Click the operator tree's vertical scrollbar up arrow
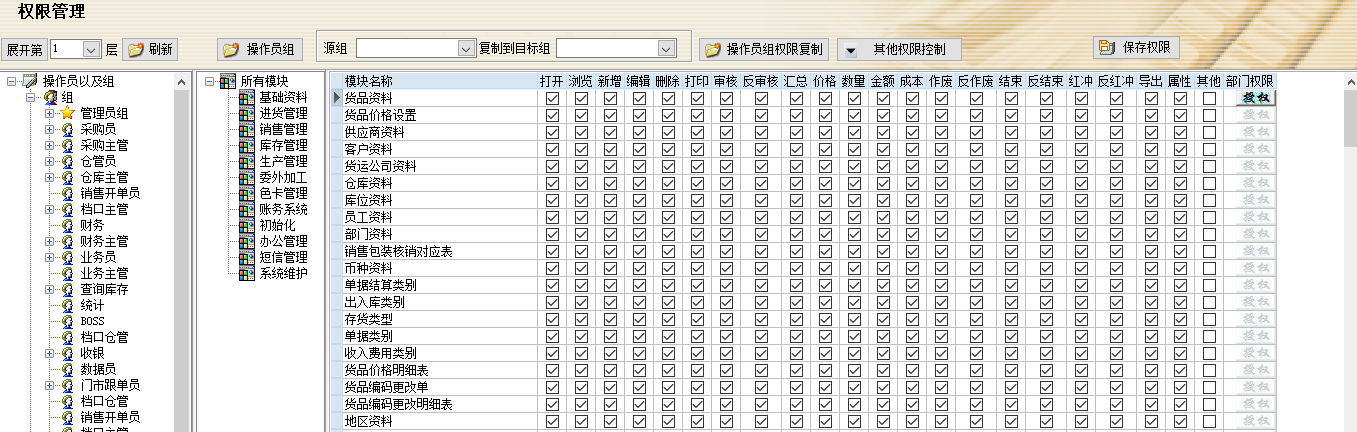 pos(181,81)
